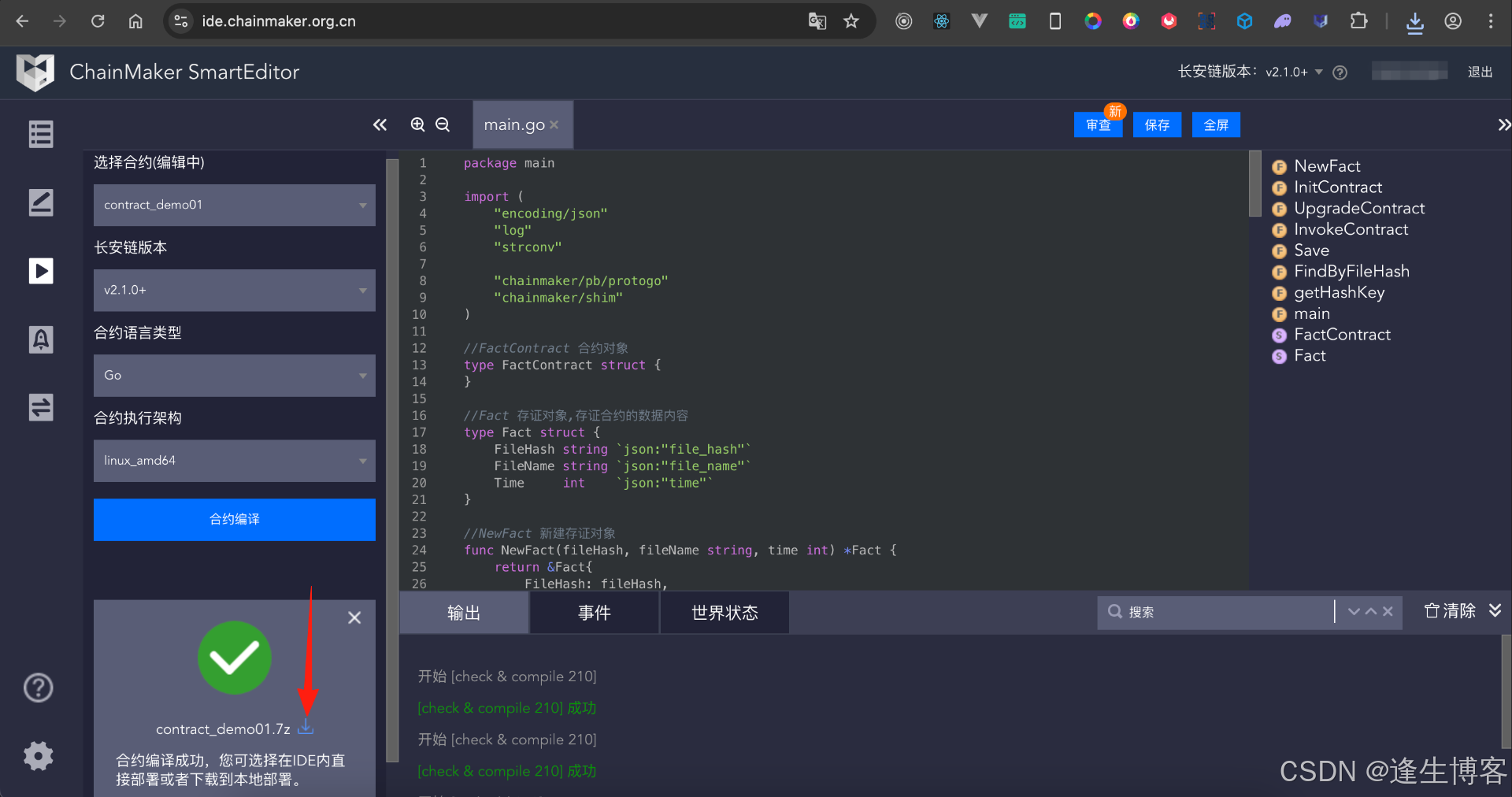The height and width of the screenshot is (797, 1512).
Task: Click 清除 clear output button
Action: point(1450,611)
